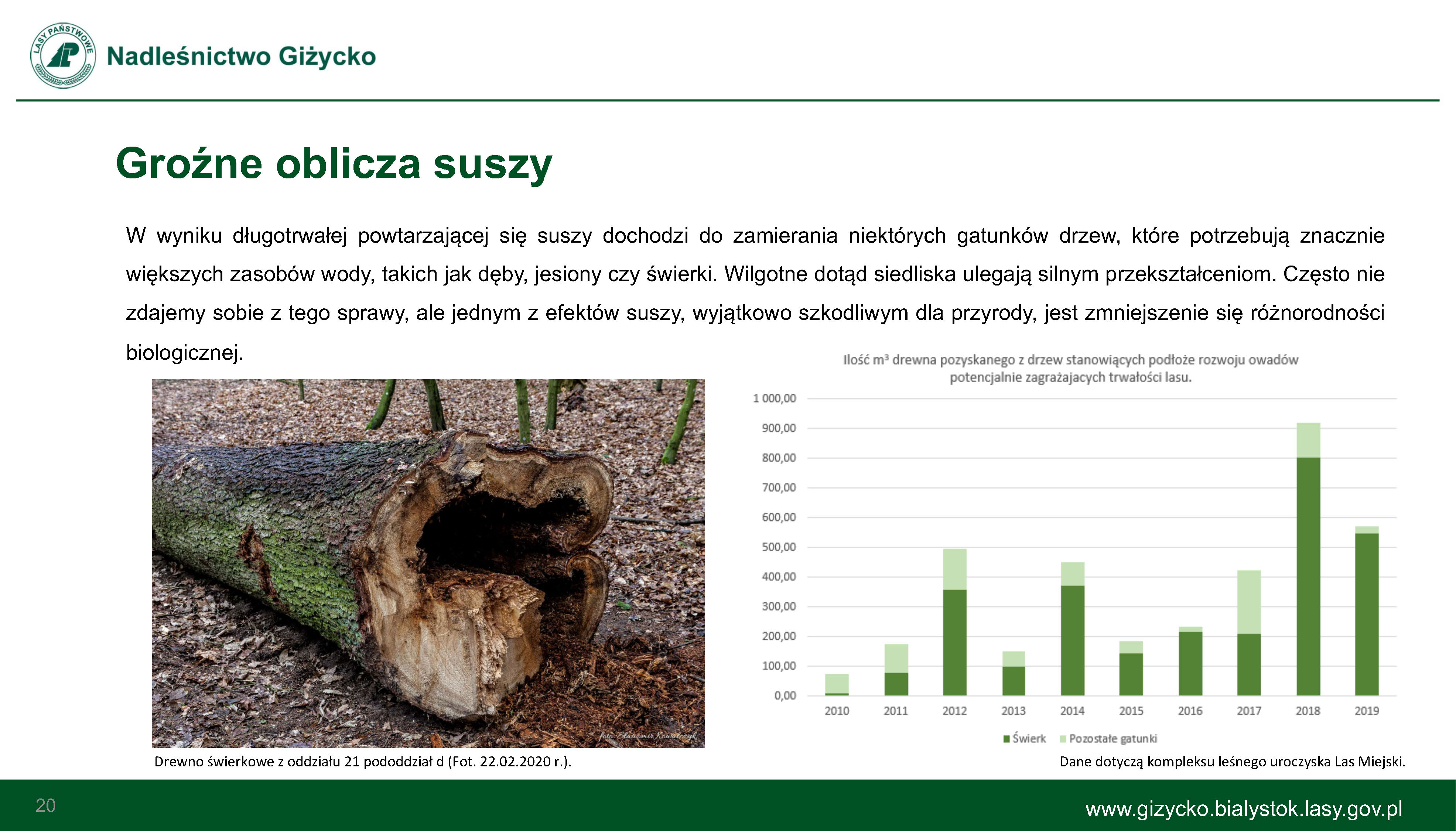This screenshot has width=1456, height=831.
Task: Click the 'Pozostałe gatunki' legend label
Action: coord(1113,739)
